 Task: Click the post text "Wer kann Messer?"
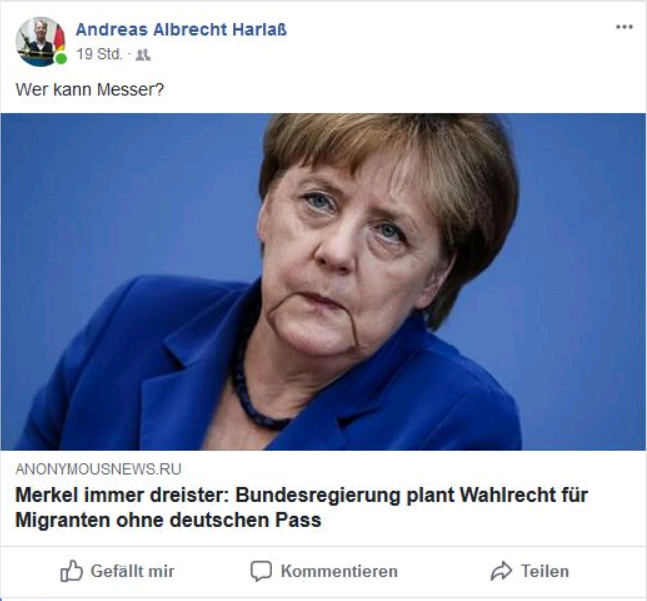point(90,90)
